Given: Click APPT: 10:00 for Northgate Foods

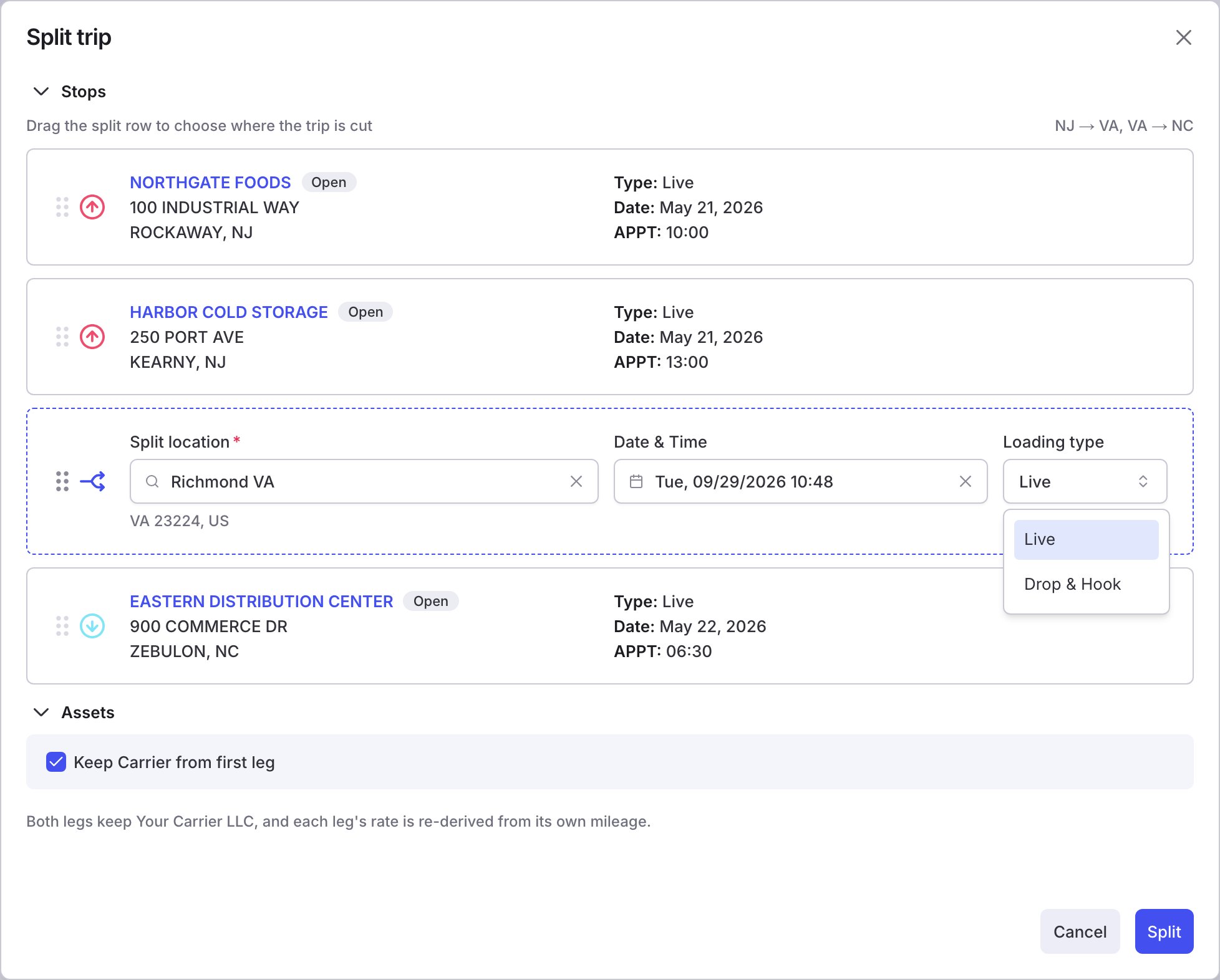Looking at the screenshot, I should [661, 233].
